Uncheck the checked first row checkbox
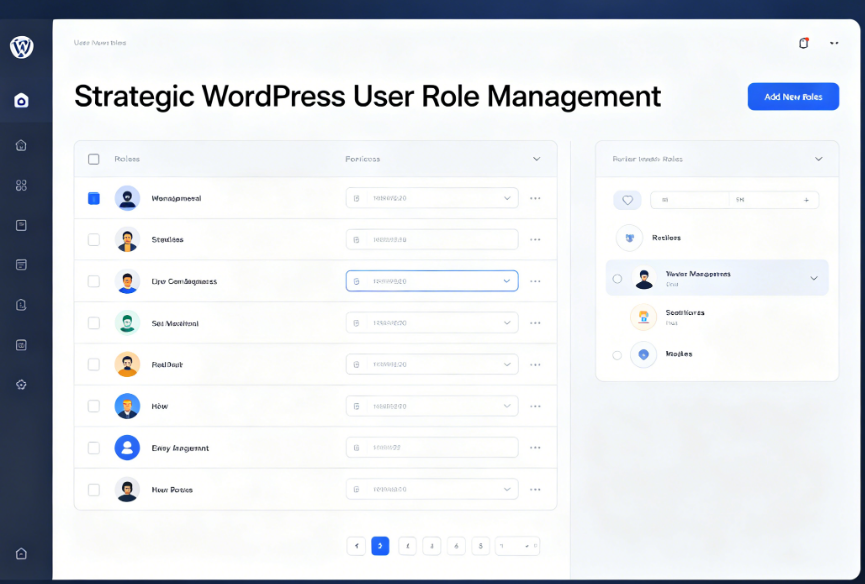 (x=94, y=198)
